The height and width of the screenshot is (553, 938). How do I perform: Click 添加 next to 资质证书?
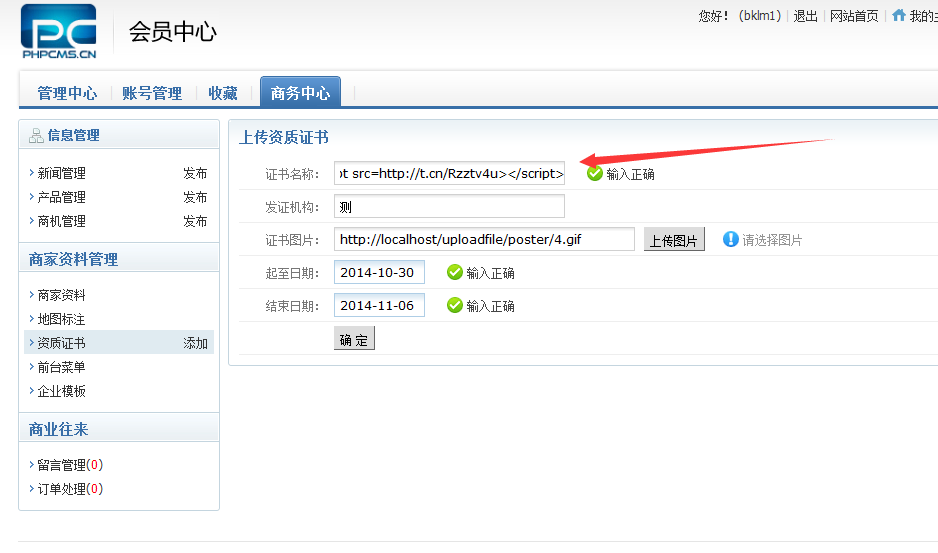(x=195, y=343)
